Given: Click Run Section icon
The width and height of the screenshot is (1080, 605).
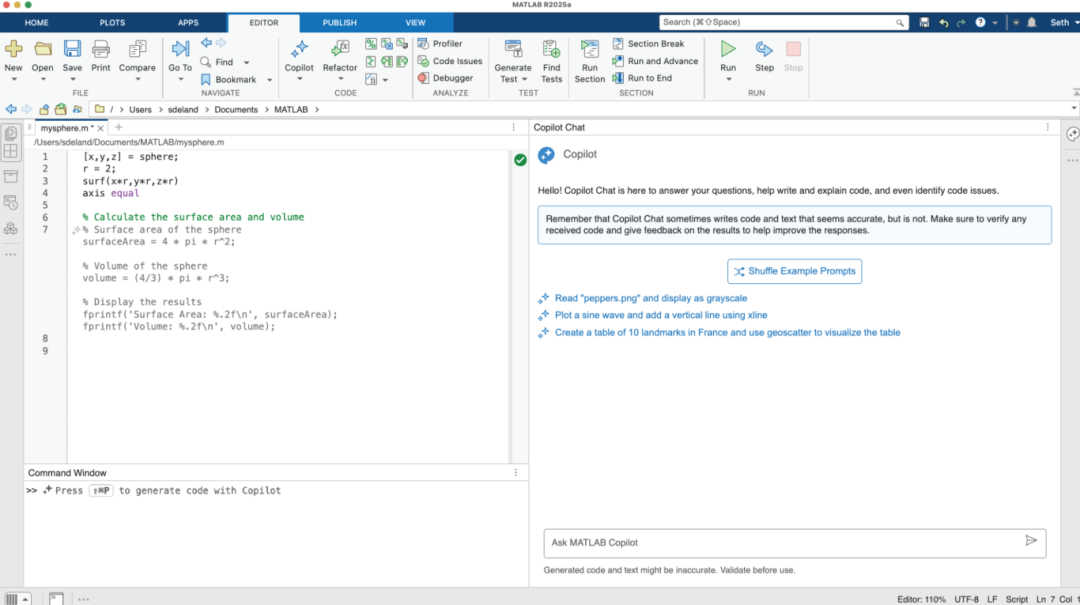Looking at the screenshot, I should 590,49.
